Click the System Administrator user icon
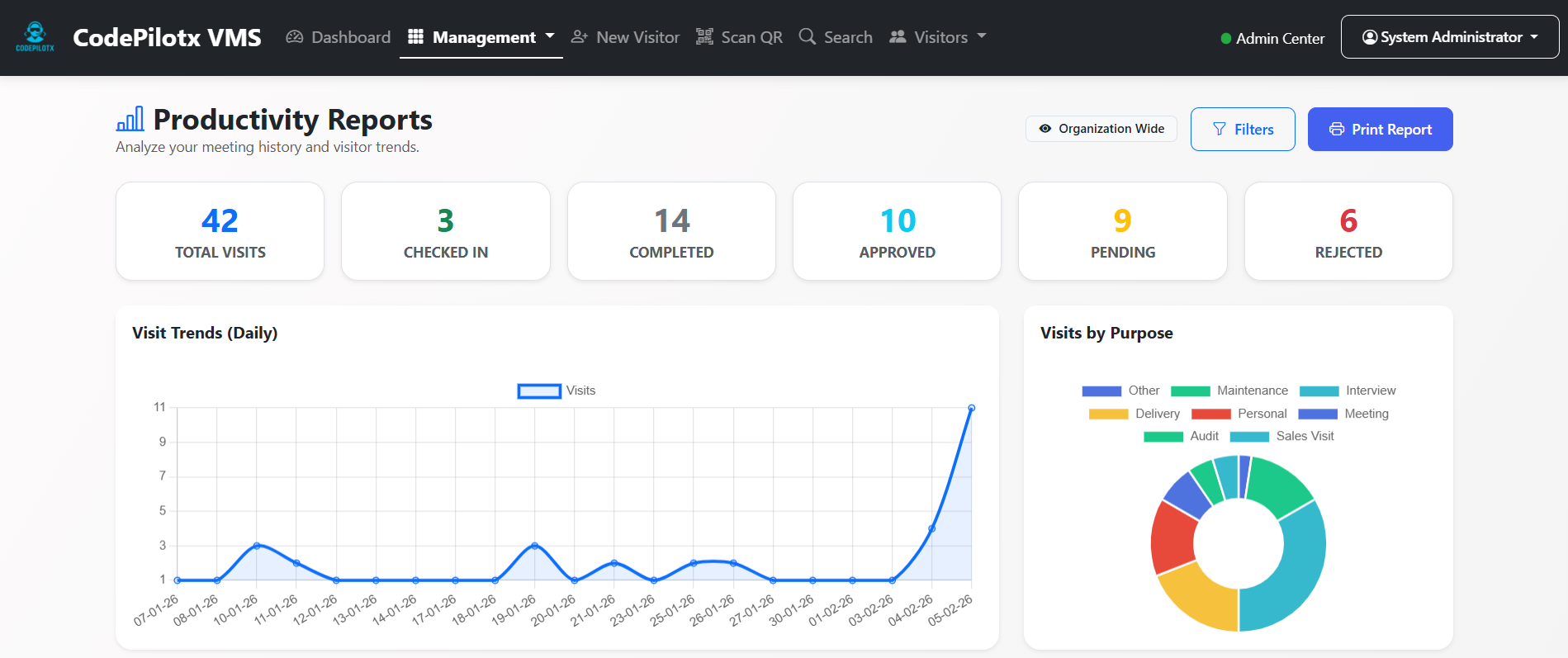 [1370, 37]
